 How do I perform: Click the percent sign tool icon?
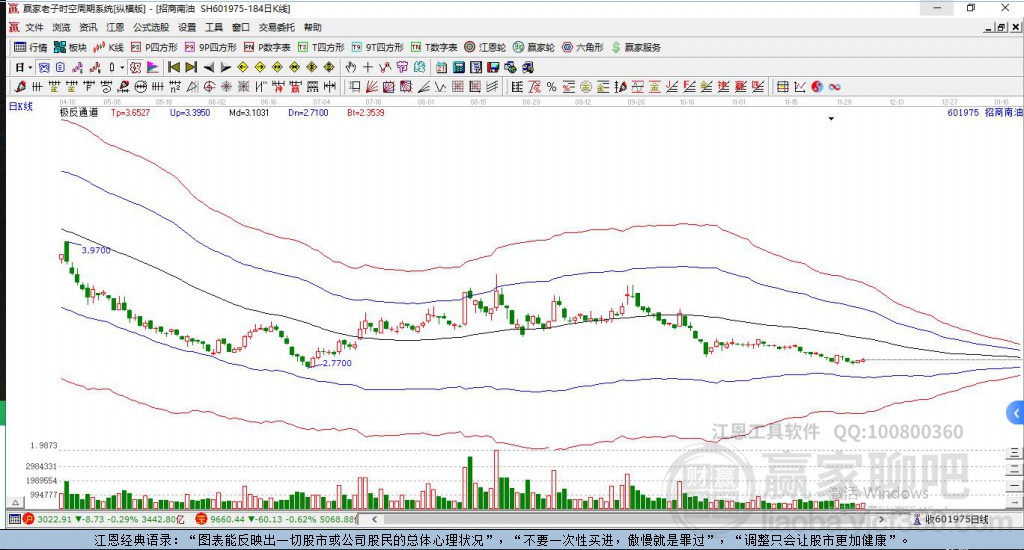551,87
